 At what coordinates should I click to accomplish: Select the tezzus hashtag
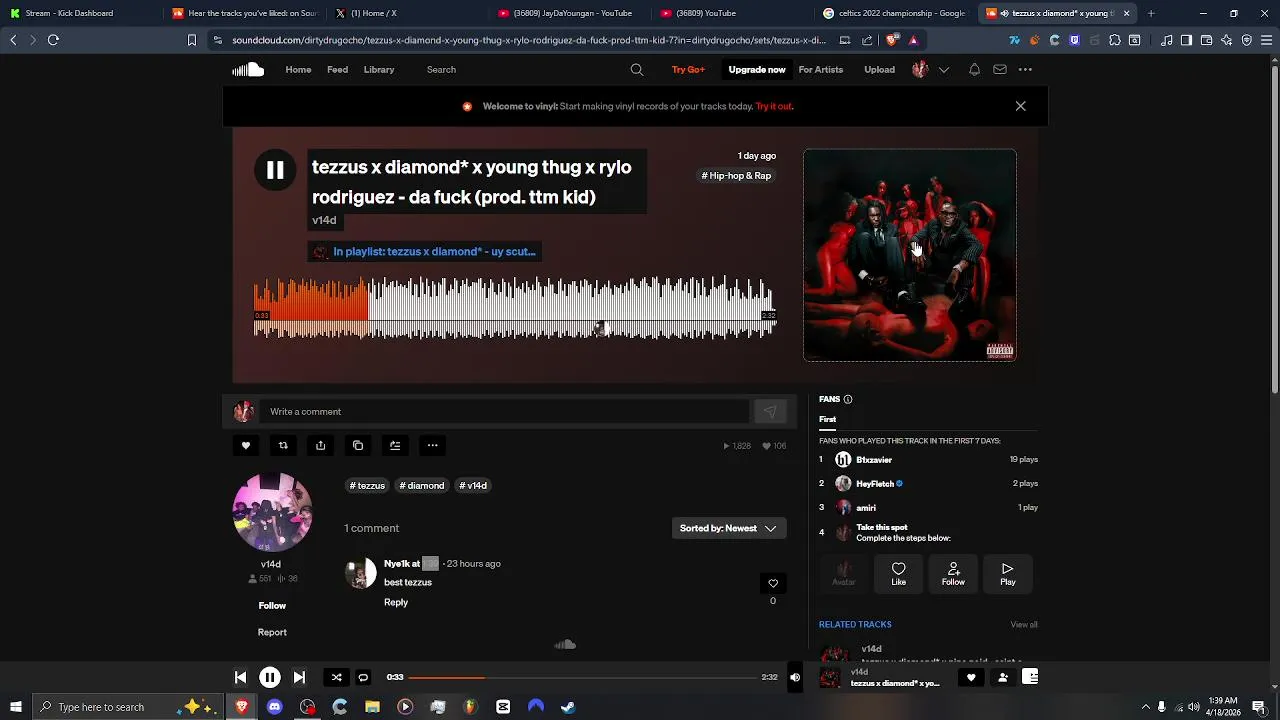coord(367,485)
